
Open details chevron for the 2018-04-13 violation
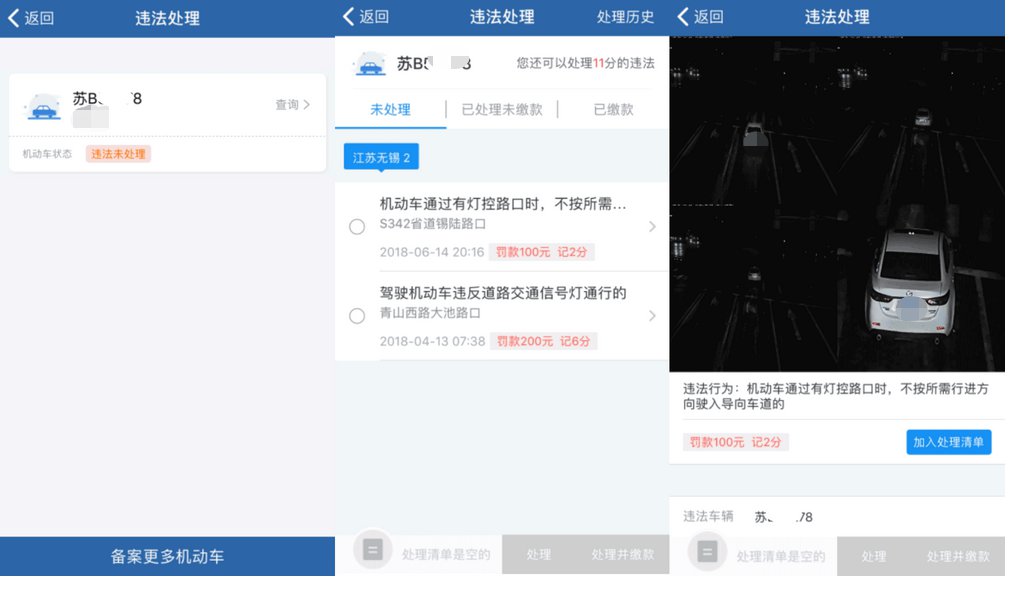652,316
